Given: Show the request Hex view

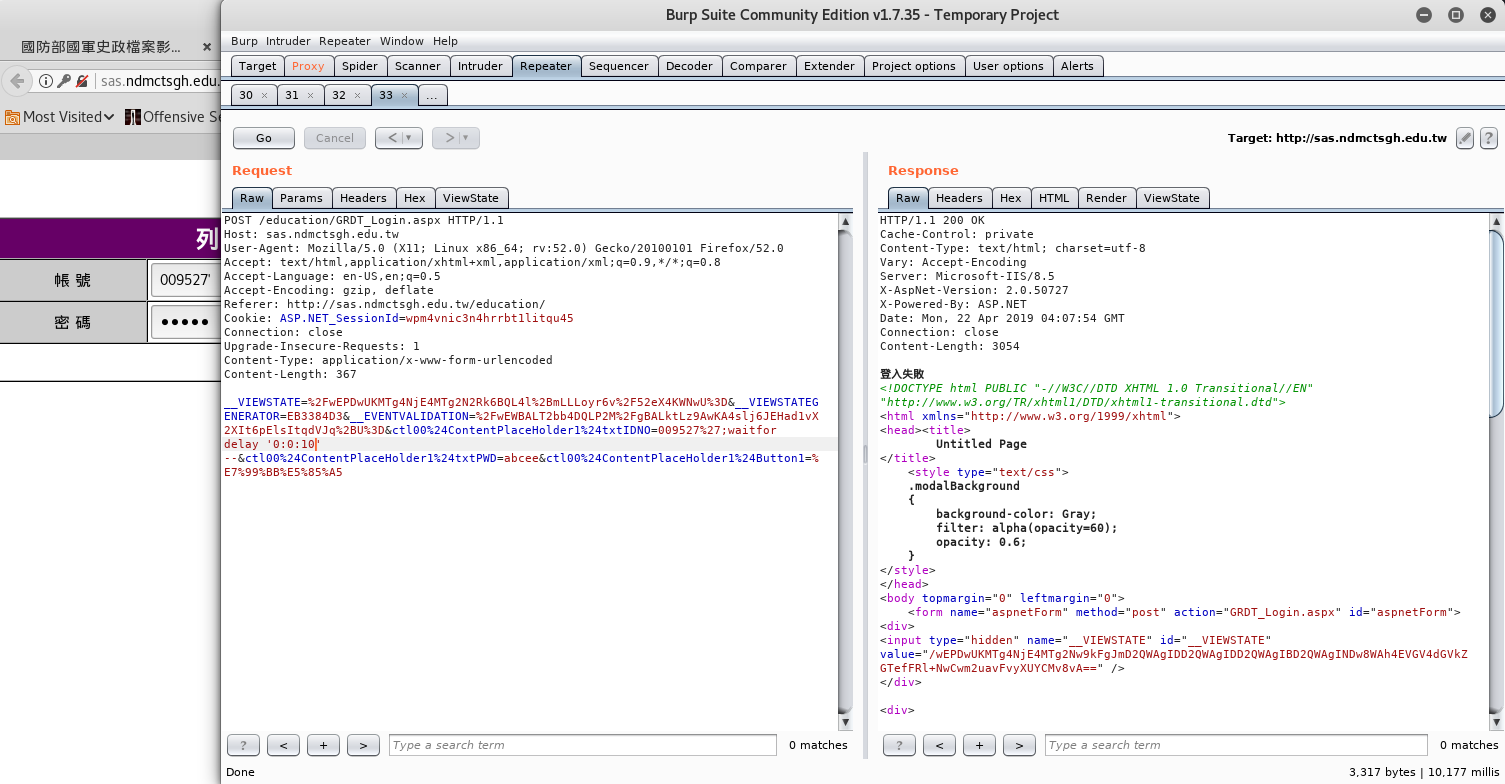Looking at the screenshot, I should click(x=415, y=198).
